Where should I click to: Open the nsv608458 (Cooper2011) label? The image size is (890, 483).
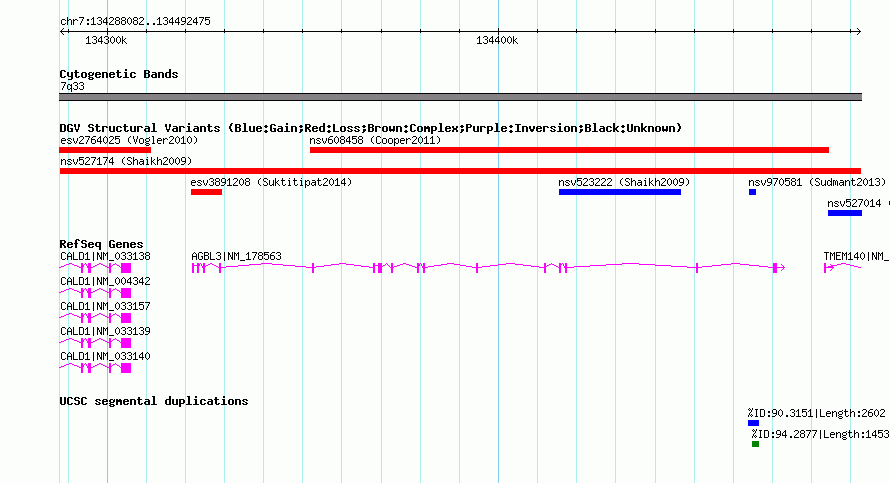click(x=375, y=140)
